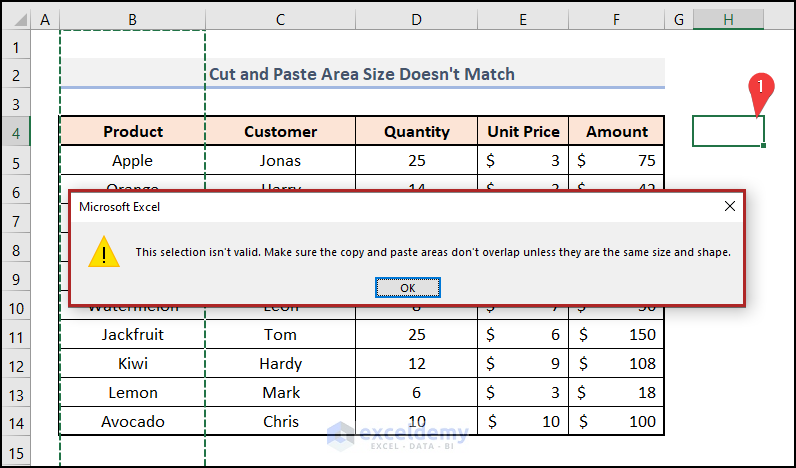Click the Product header cell
Image resolution: width=796 pixels, height=468 pixels.
coord(132,131)
